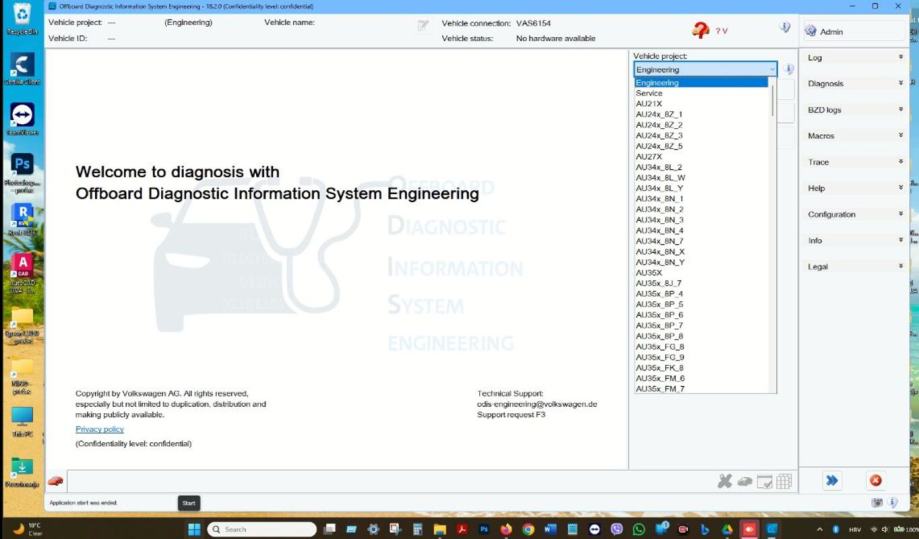
Task: Select AU34x_8L_W list entry
Action: click(x=701, y=178)
